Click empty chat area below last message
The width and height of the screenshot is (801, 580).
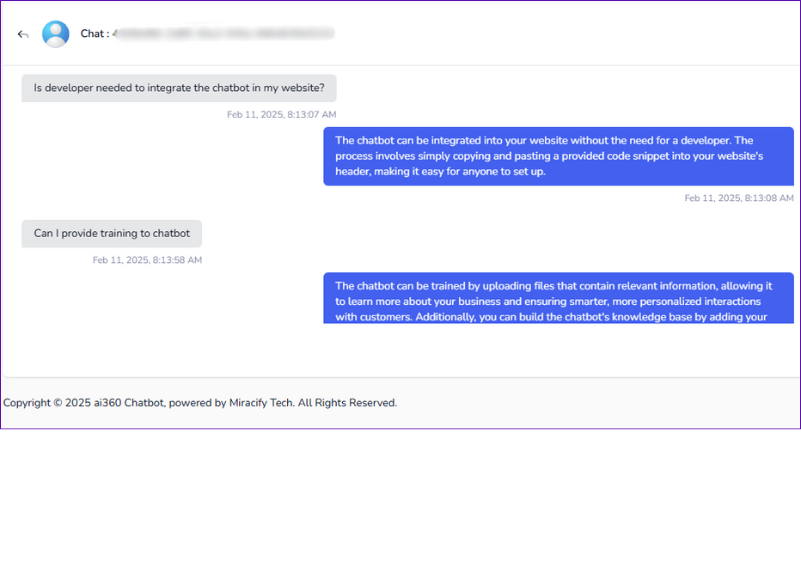point(400,350)
